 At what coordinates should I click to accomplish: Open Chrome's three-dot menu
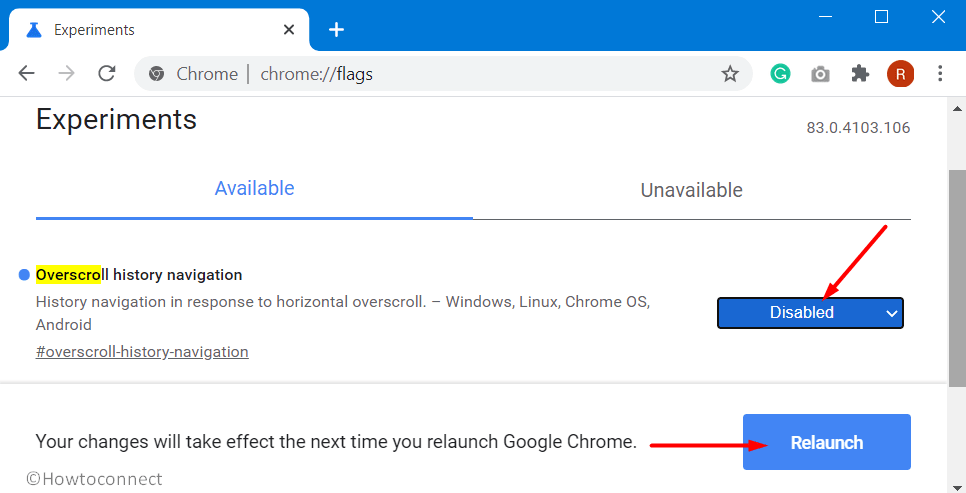[940, 74]
